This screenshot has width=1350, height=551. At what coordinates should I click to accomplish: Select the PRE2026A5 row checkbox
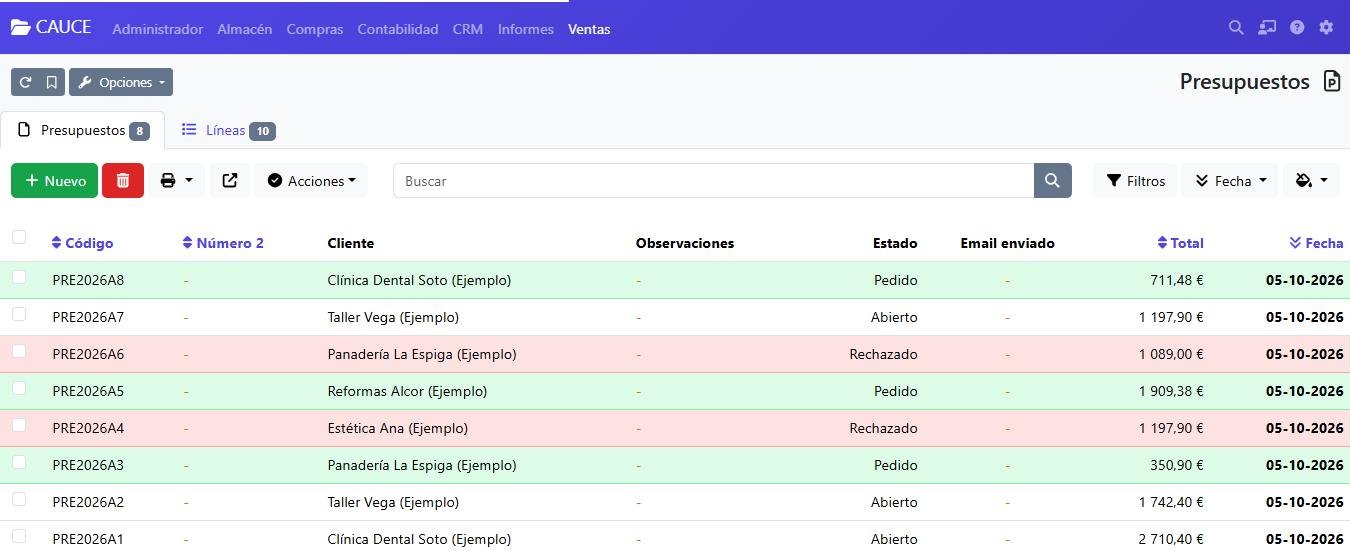19,388
